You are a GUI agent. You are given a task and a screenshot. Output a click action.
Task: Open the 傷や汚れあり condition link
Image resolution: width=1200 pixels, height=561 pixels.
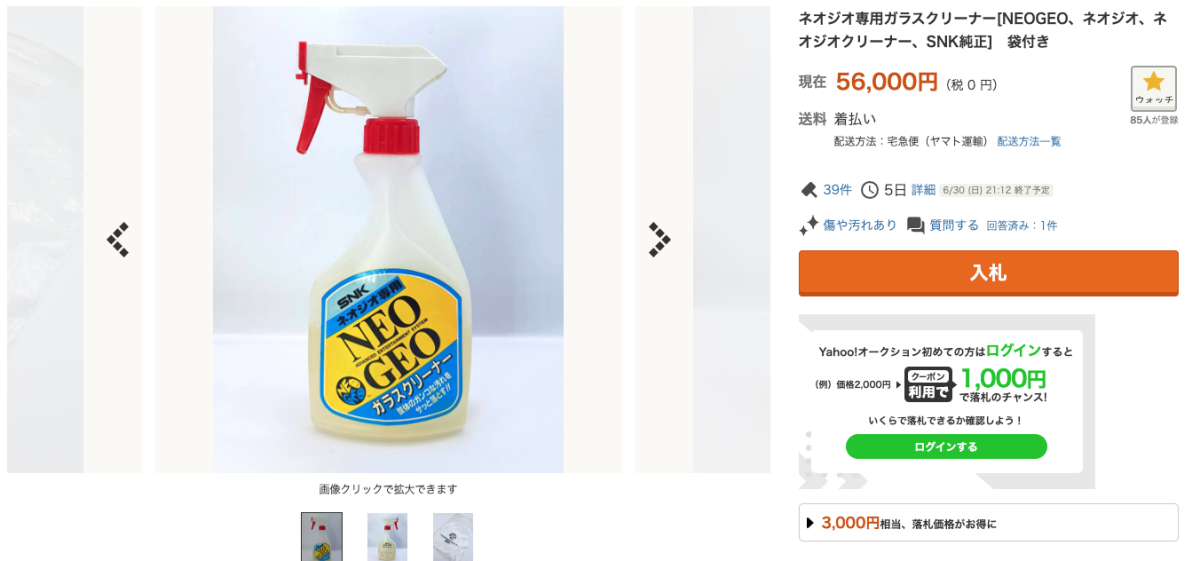point(860,225)
